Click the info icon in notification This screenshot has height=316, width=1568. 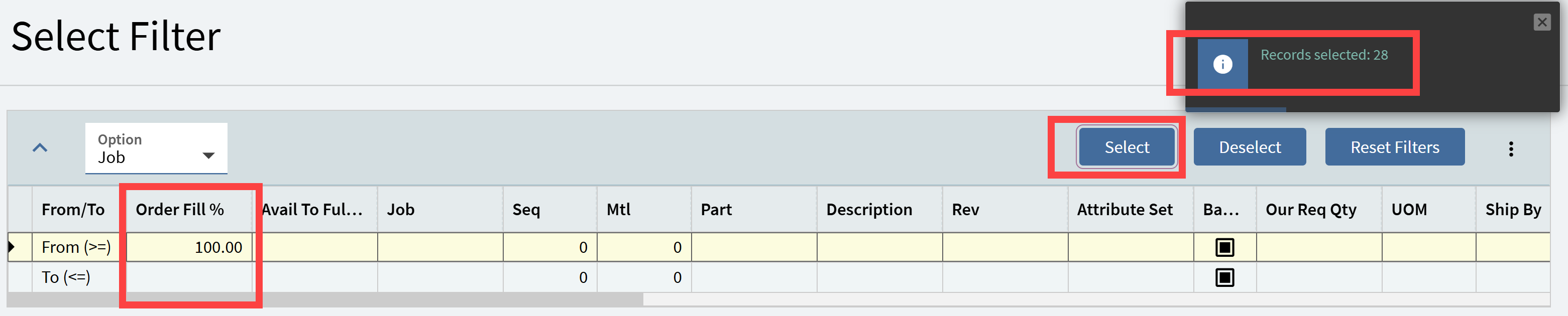(1222, 64)
